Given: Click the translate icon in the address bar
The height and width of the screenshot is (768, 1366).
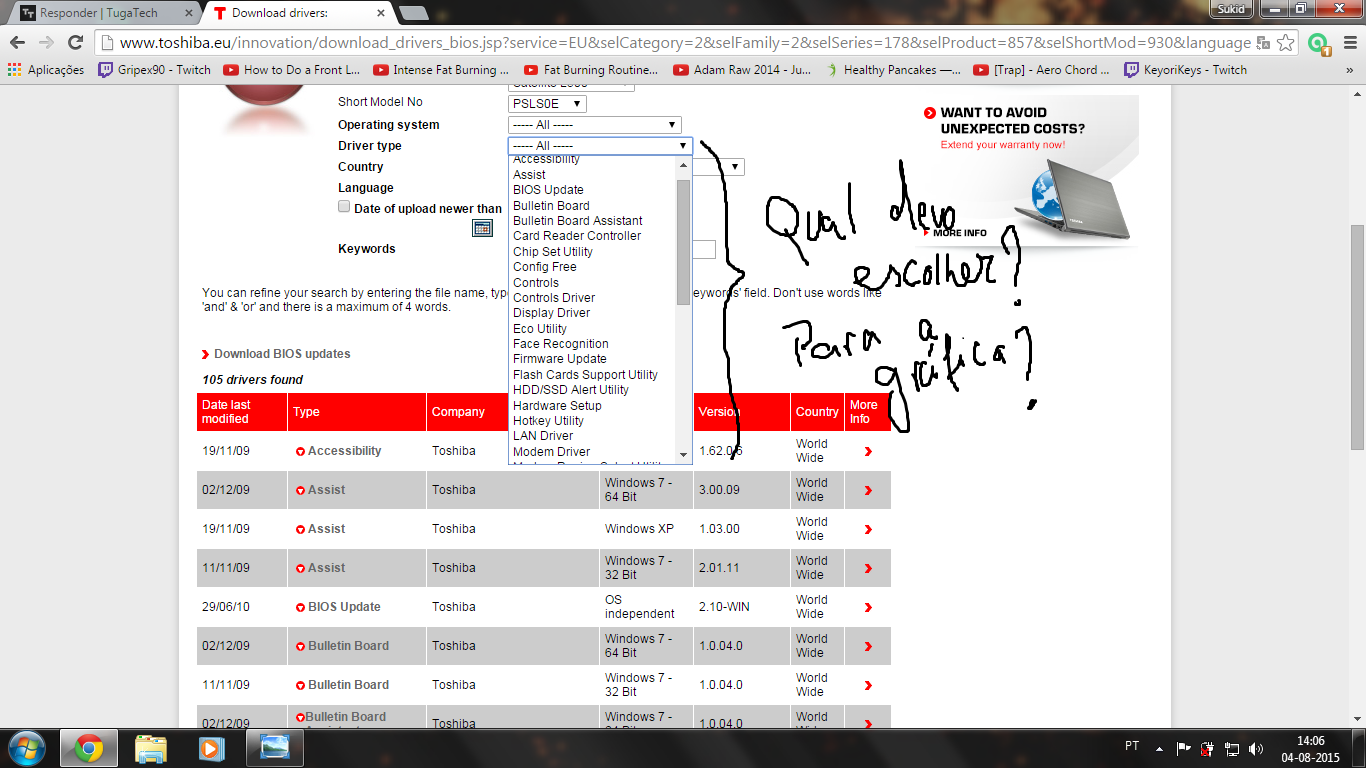Looking at the screenshot, I should [x=1264, y=43].
